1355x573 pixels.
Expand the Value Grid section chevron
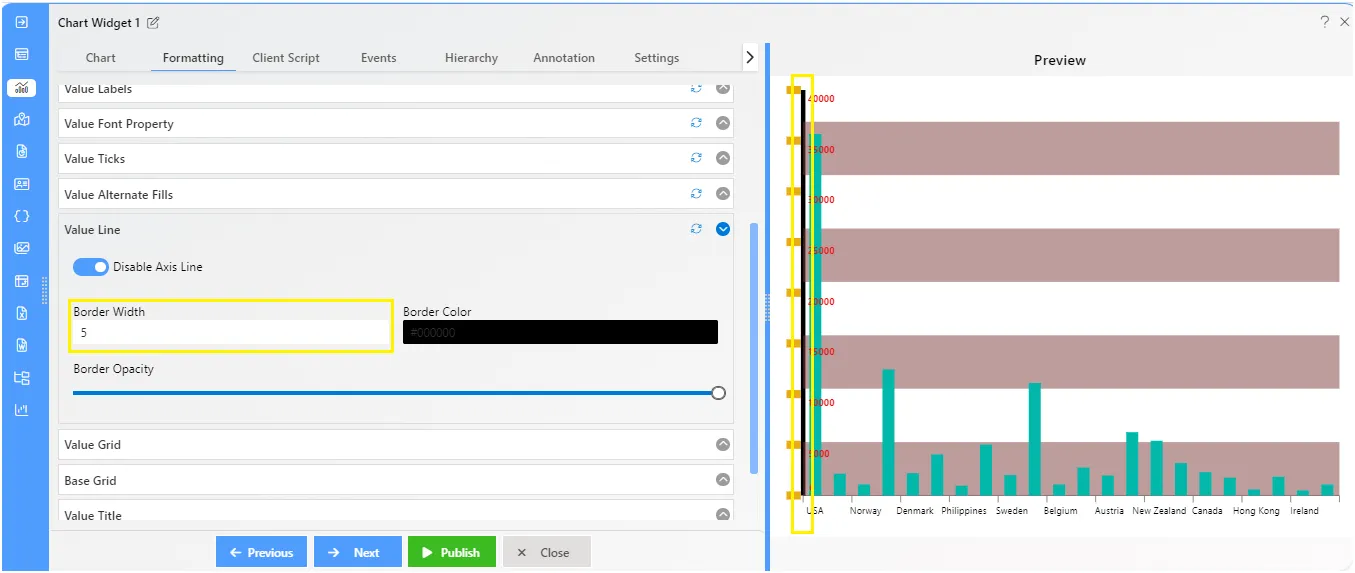723,444
